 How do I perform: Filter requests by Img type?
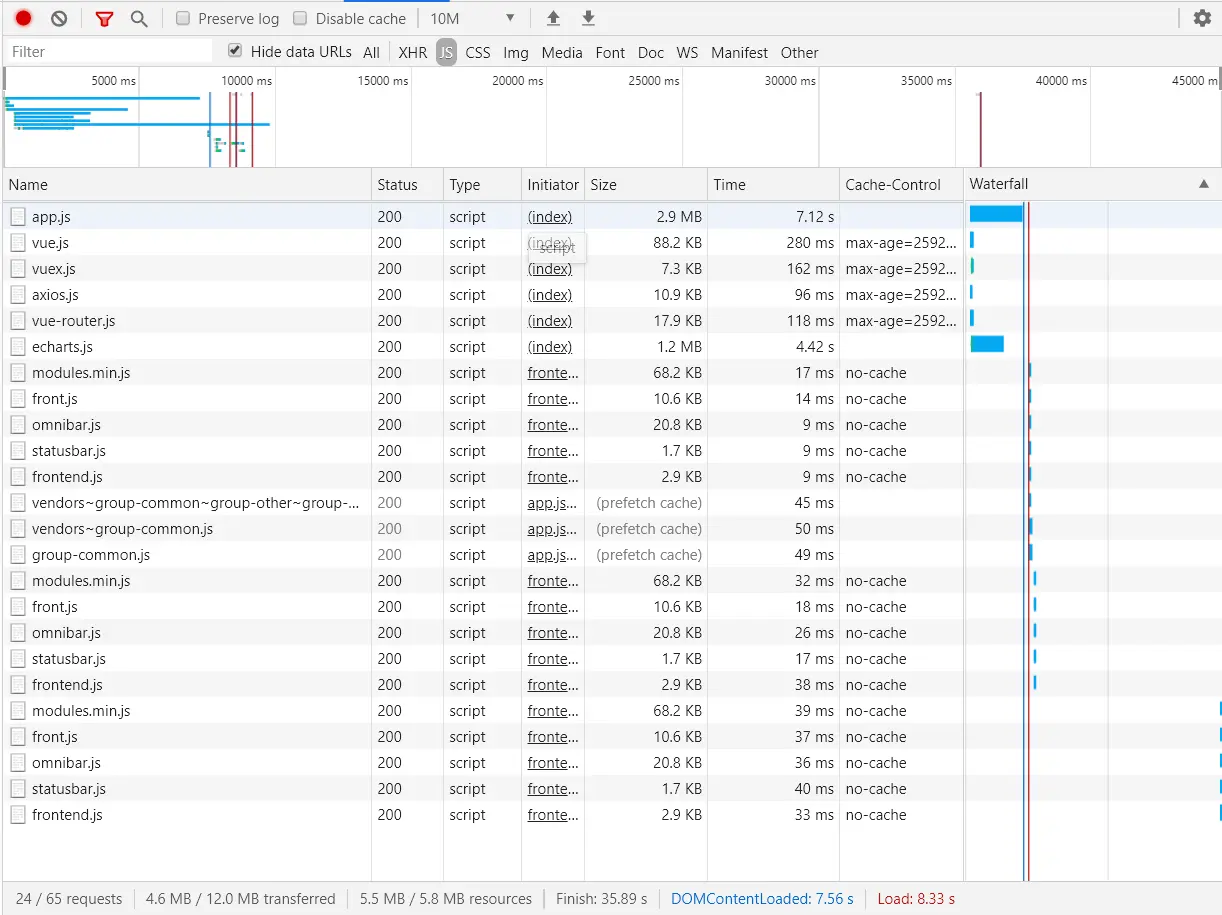[516, 52]
